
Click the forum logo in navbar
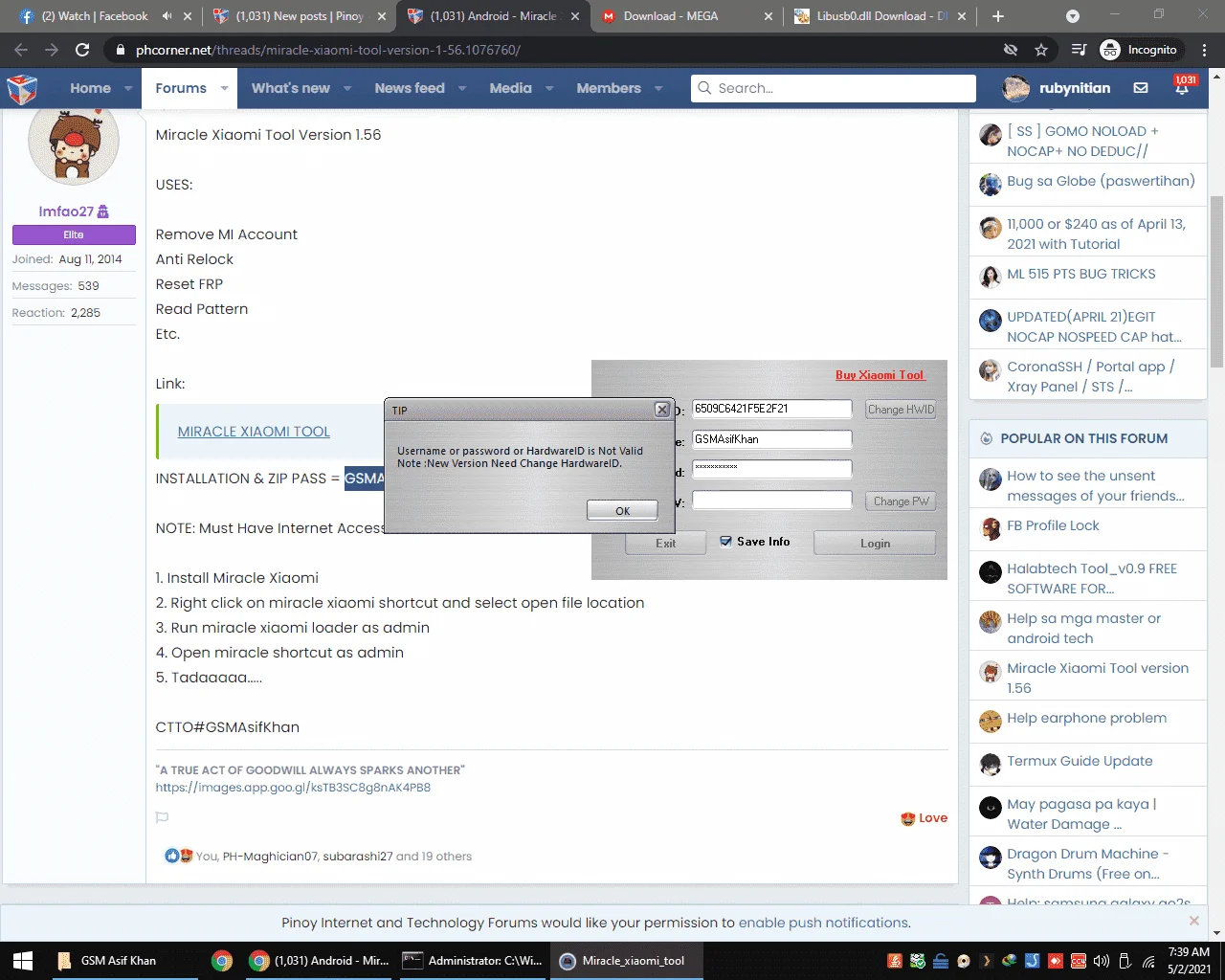[22, 88]
